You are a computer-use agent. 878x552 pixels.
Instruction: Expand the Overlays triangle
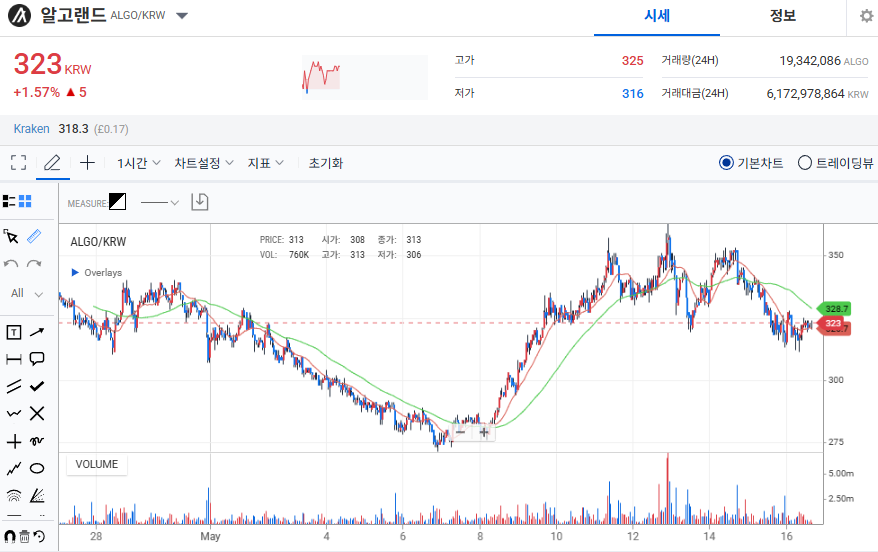click(x=75, y=273)
